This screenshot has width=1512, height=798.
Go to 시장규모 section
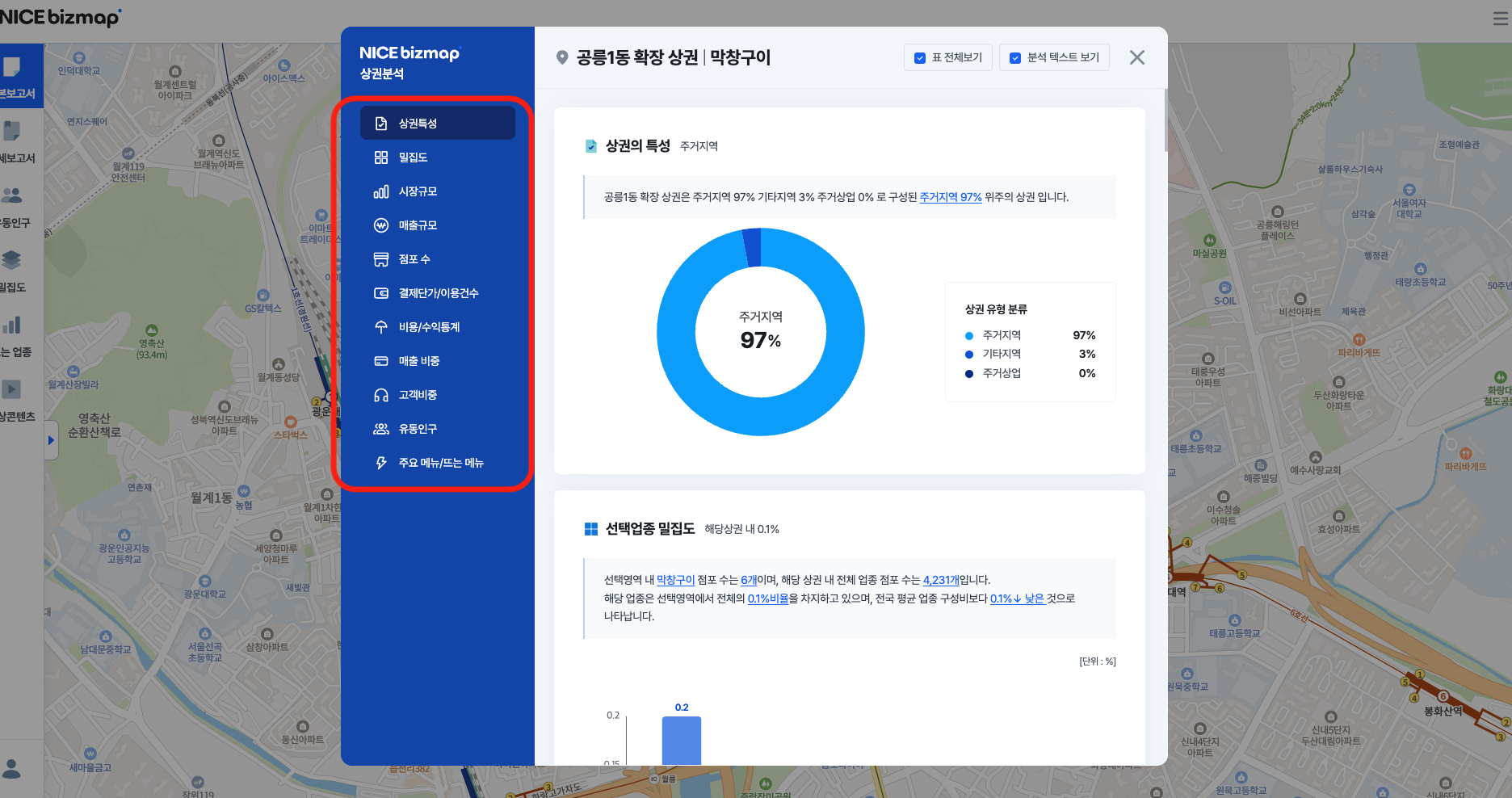(x=437, y=191)
